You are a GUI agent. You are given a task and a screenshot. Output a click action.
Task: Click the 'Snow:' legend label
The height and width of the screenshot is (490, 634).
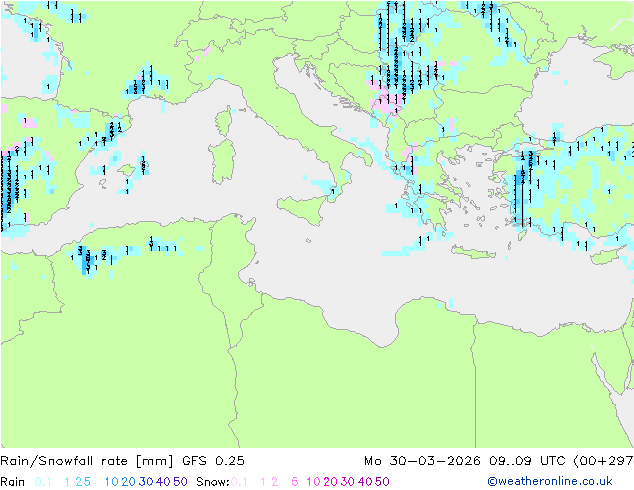tap(213, 482)
